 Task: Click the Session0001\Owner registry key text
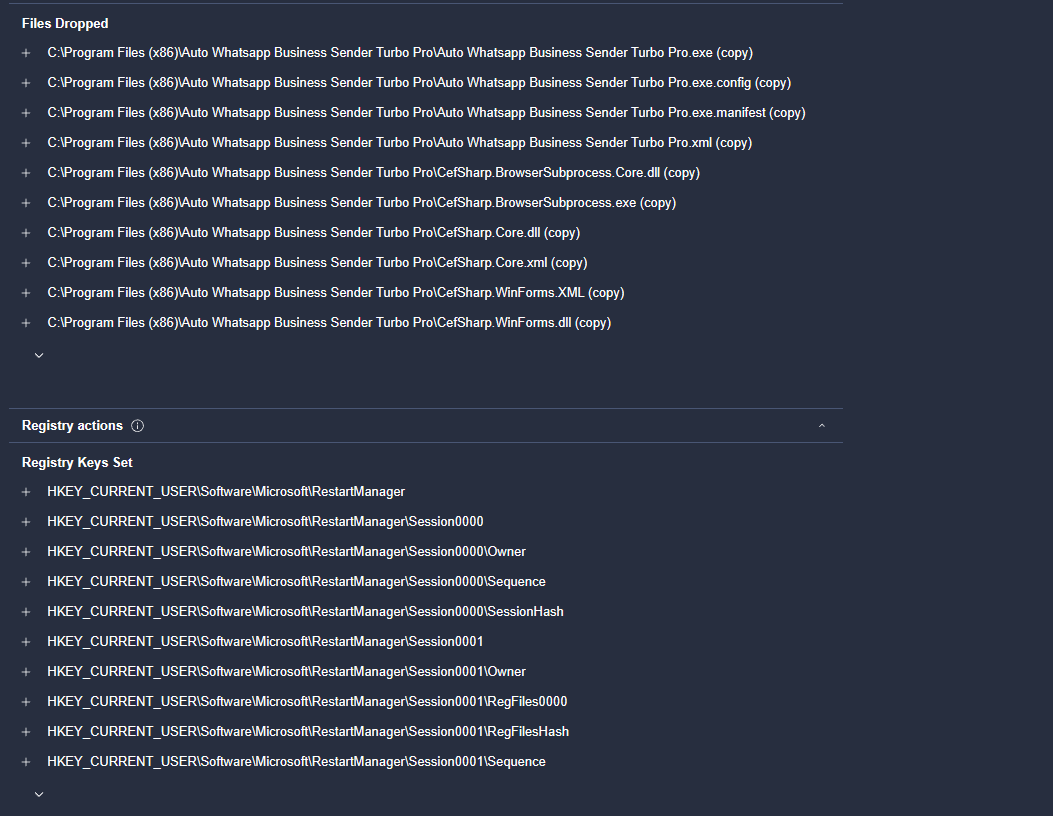click(287, 672)
